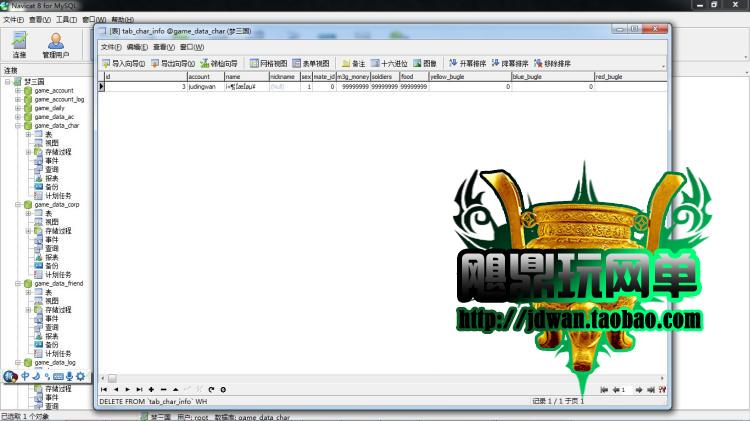Image resolution: width=750 pixels, height=421 pixels.
Task: Select the nickname (Null) cell
Action: pos(284,87)
